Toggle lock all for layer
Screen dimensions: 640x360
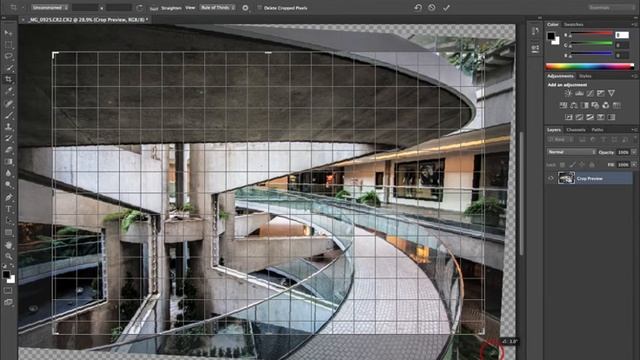pyautogui.click(x=592, y=164)
